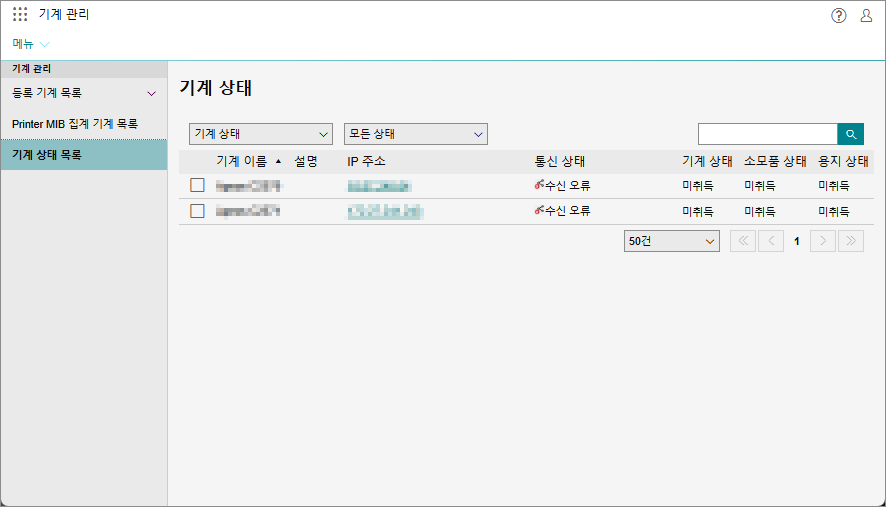Click the help question mark icon
This screenshot has width=886, height=507.
(838, 15)
